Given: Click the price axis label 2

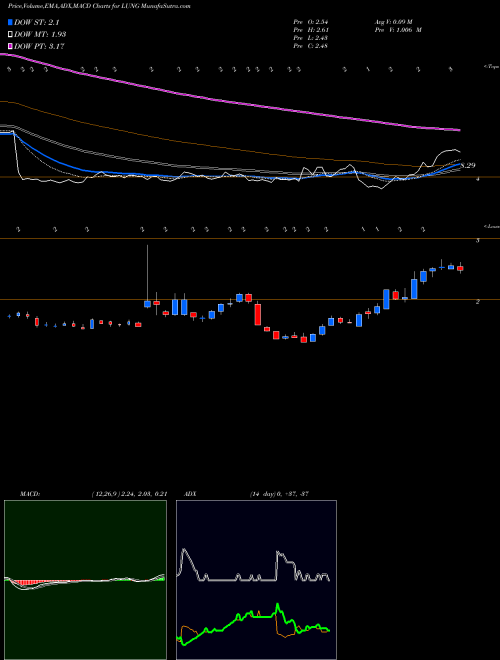Looking at the screenshot, I should 478,302.
